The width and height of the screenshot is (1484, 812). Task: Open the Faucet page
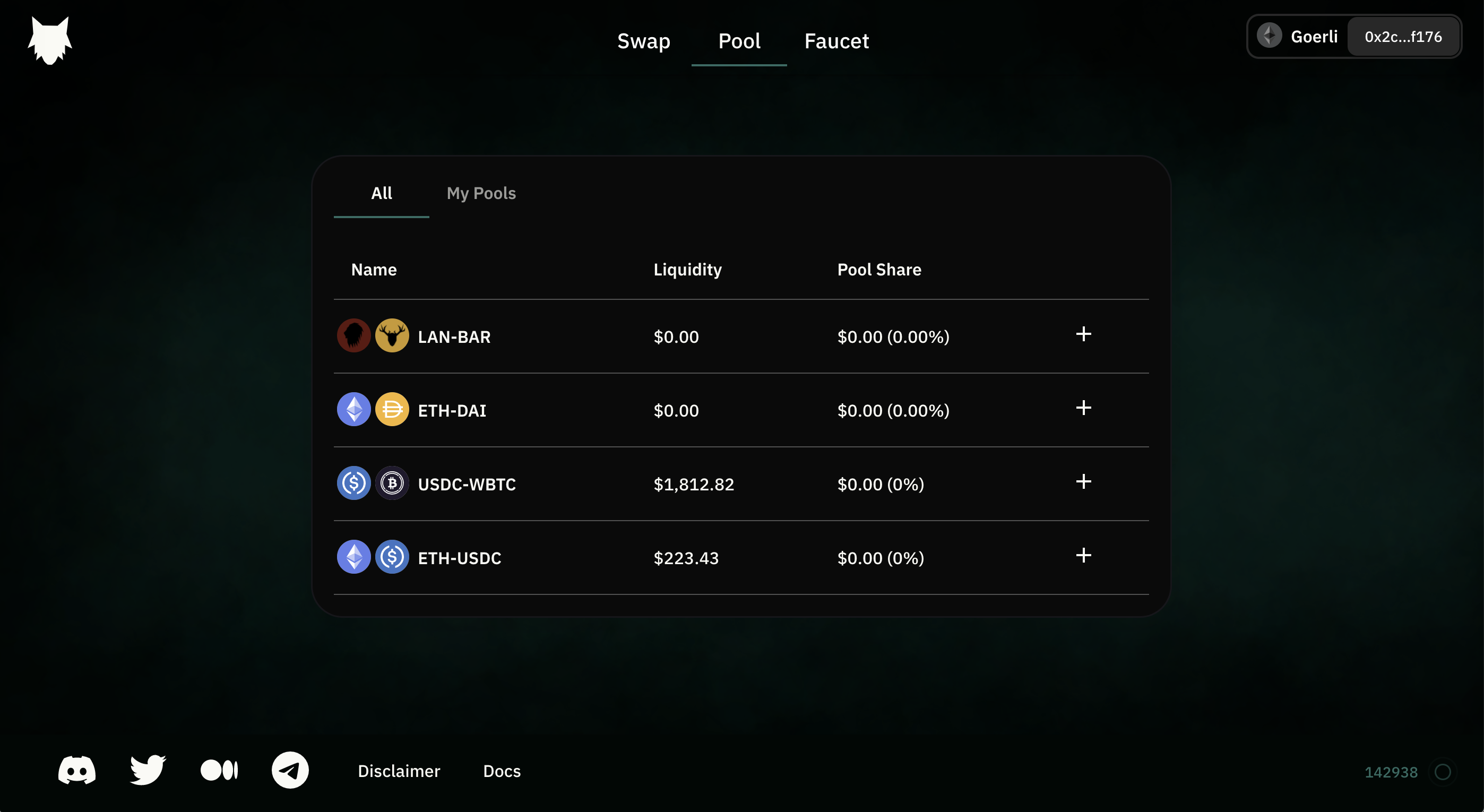(x=836, y=41)
